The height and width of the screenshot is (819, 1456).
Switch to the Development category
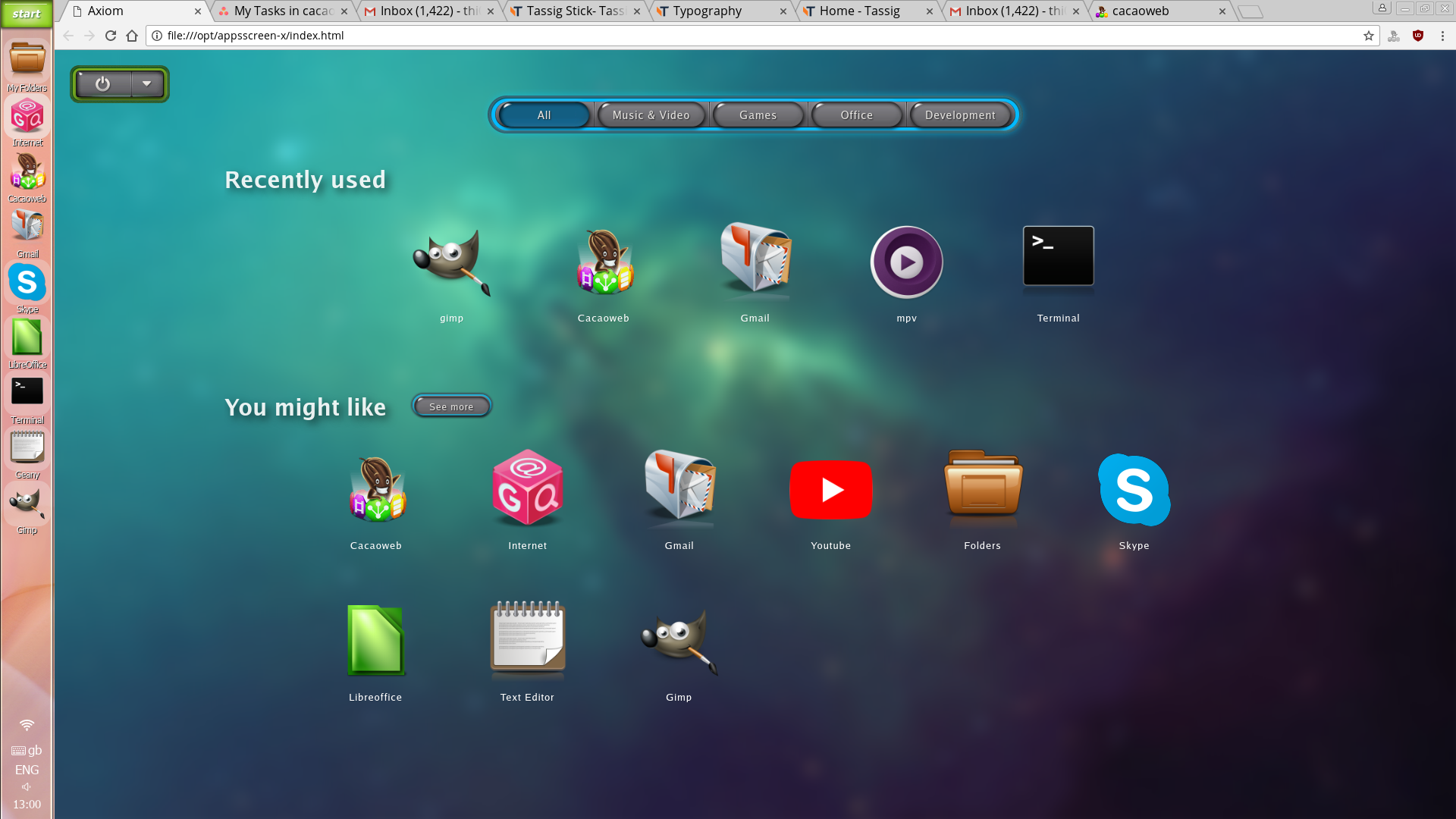point(961,115)
